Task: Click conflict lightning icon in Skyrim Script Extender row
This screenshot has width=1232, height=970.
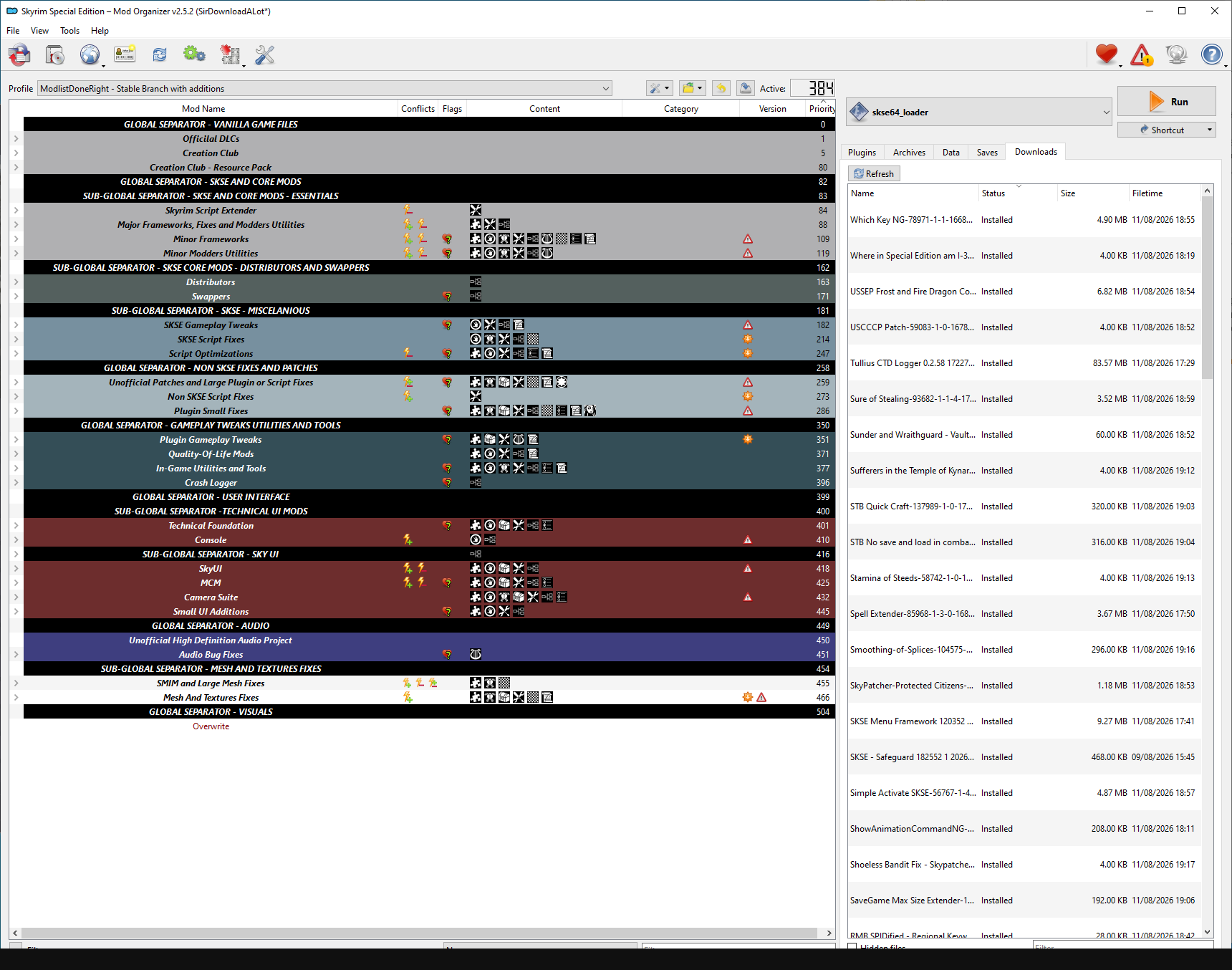Action: click(408, 210)
